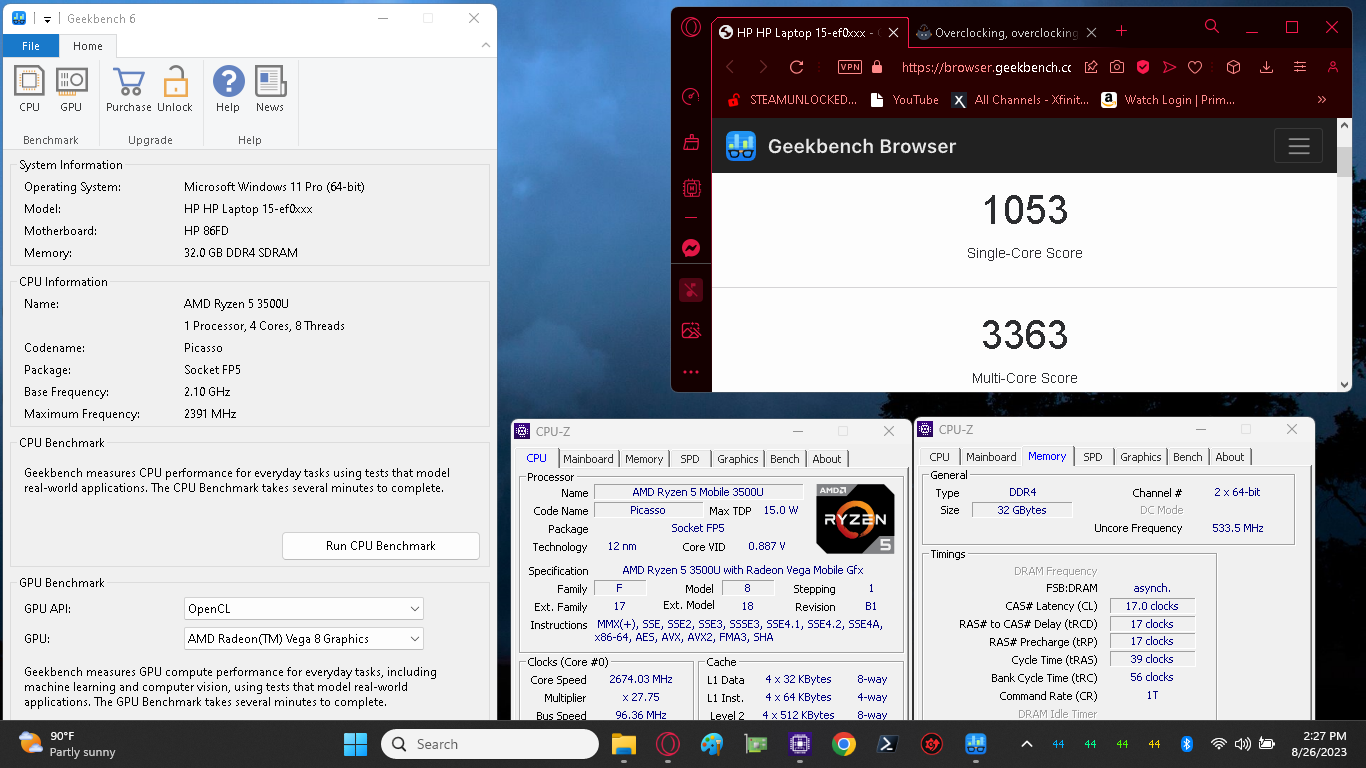
Task: Open Geekbench Help icon
Action: [228, 89]
